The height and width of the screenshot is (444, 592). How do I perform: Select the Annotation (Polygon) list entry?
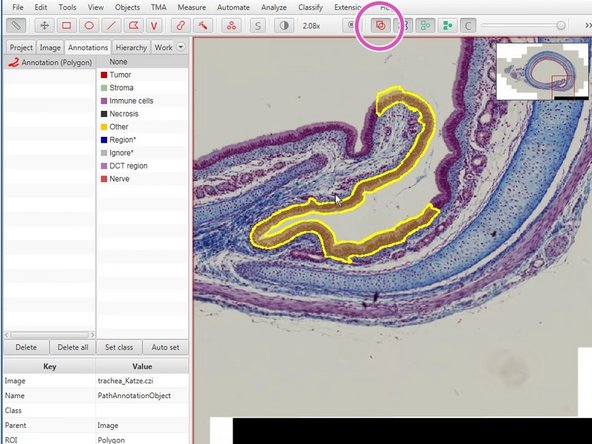pyautogui.click(x=50, y=62)
